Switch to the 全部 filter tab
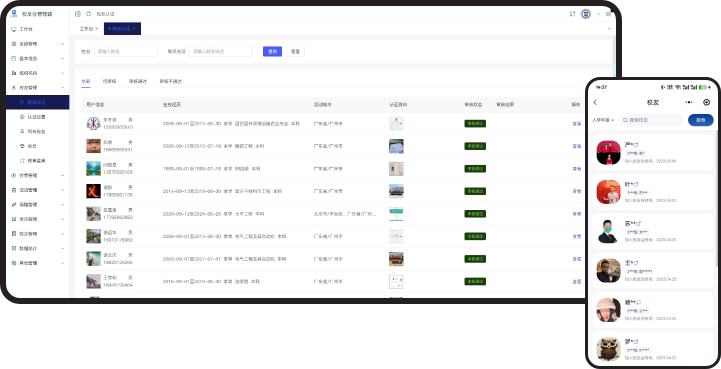 [x=86, y=81]
